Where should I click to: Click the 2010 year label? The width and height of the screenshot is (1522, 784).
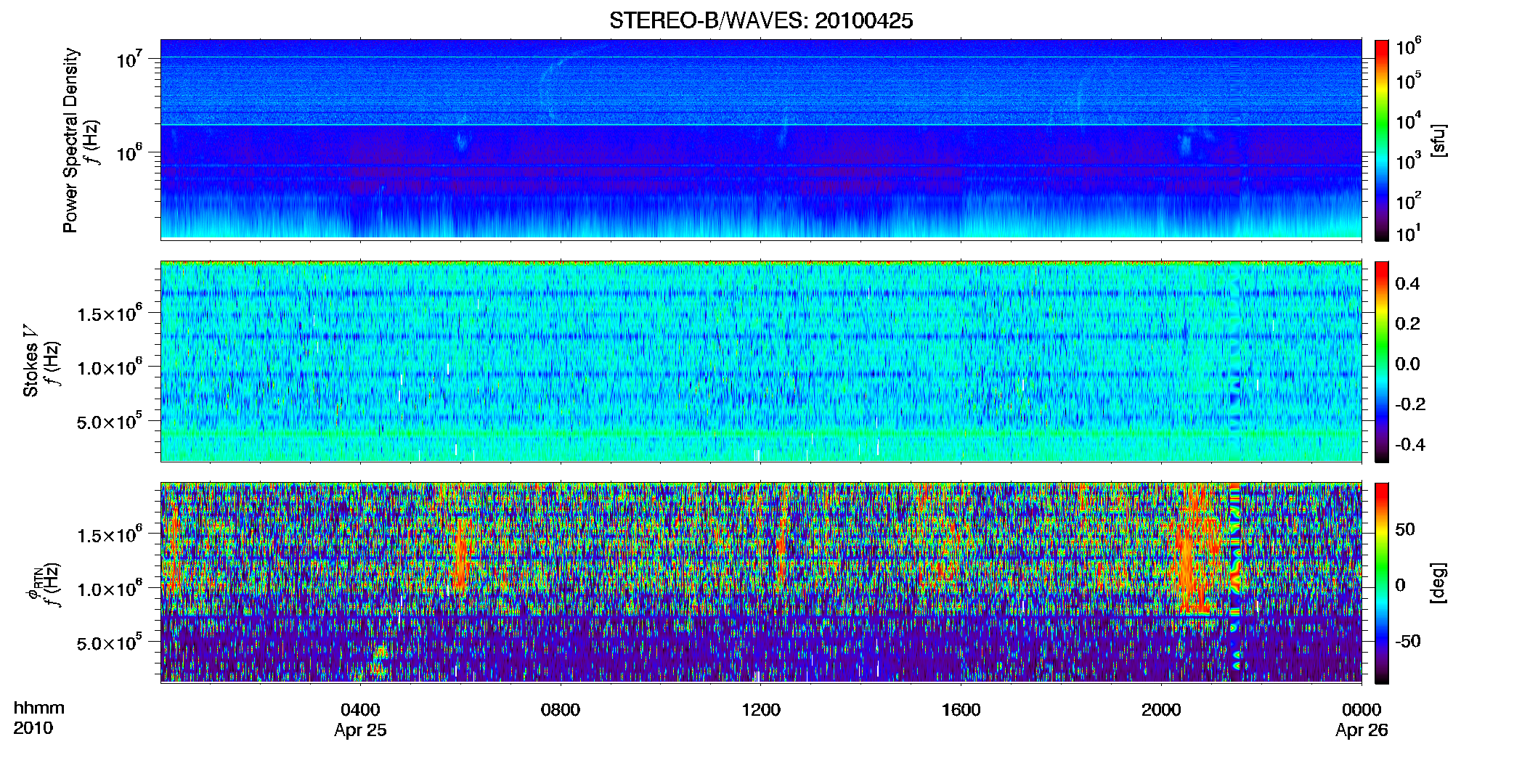33,728
